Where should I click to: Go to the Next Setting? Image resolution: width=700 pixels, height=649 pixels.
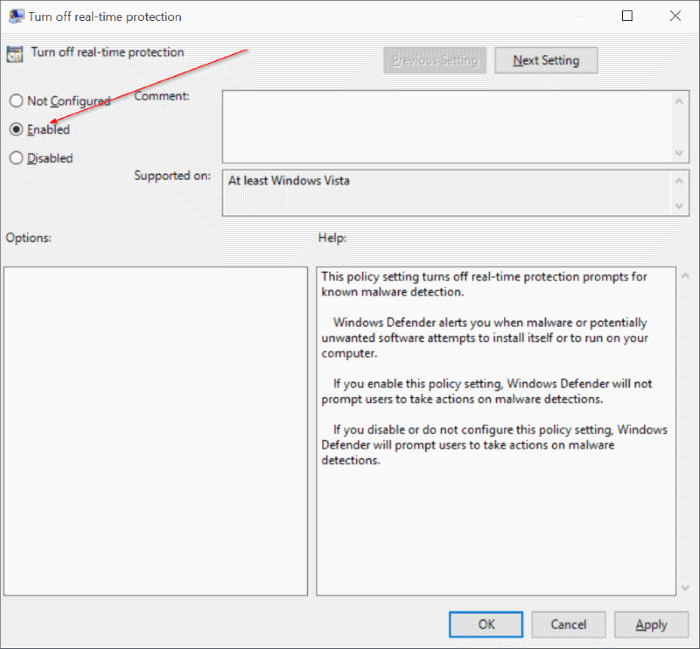tap(546, 60)
